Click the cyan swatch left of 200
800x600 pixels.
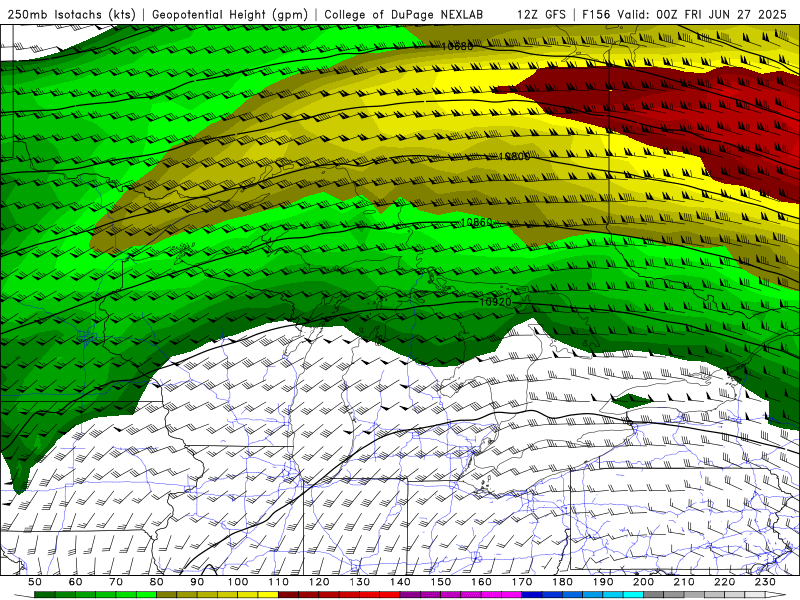[633, 595]
